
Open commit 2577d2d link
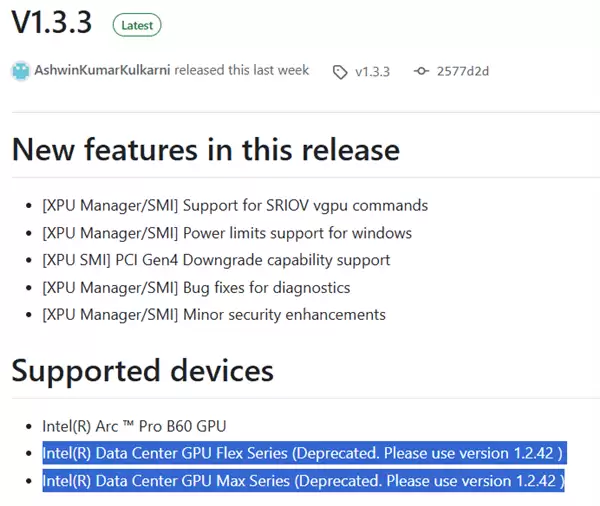click(x=465, y=72)
